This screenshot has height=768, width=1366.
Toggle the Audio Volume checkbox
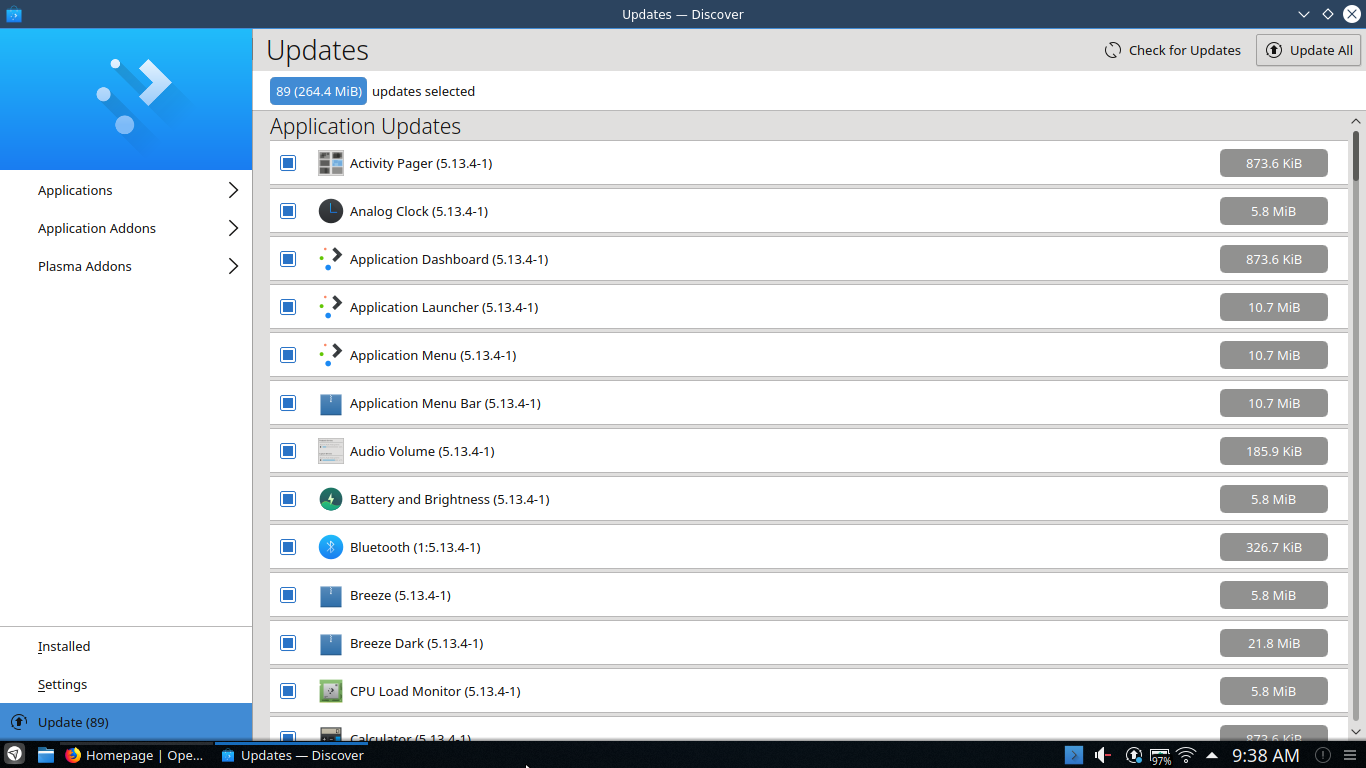[288, 451]
